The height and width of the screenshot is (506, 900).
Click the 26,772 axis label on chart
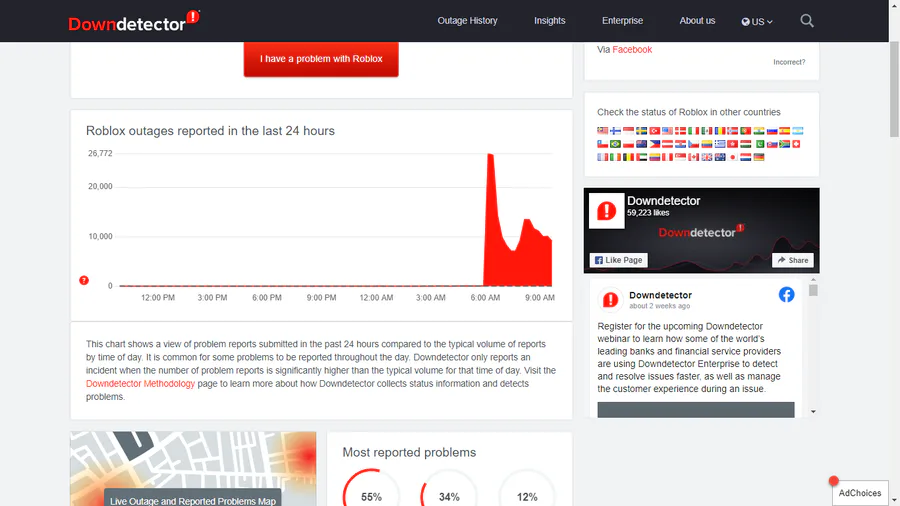coord(100,153)
